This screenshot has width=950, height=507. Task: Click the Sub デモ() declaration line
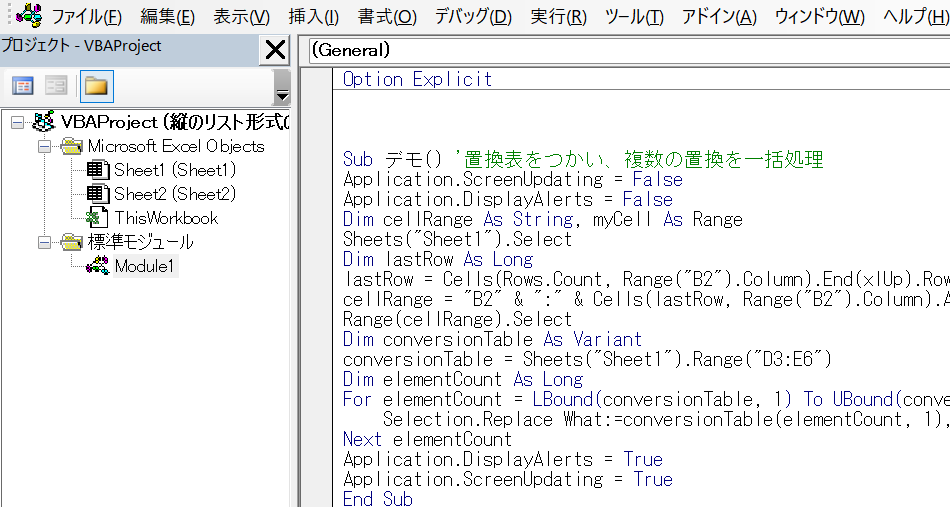pos(583,159)
